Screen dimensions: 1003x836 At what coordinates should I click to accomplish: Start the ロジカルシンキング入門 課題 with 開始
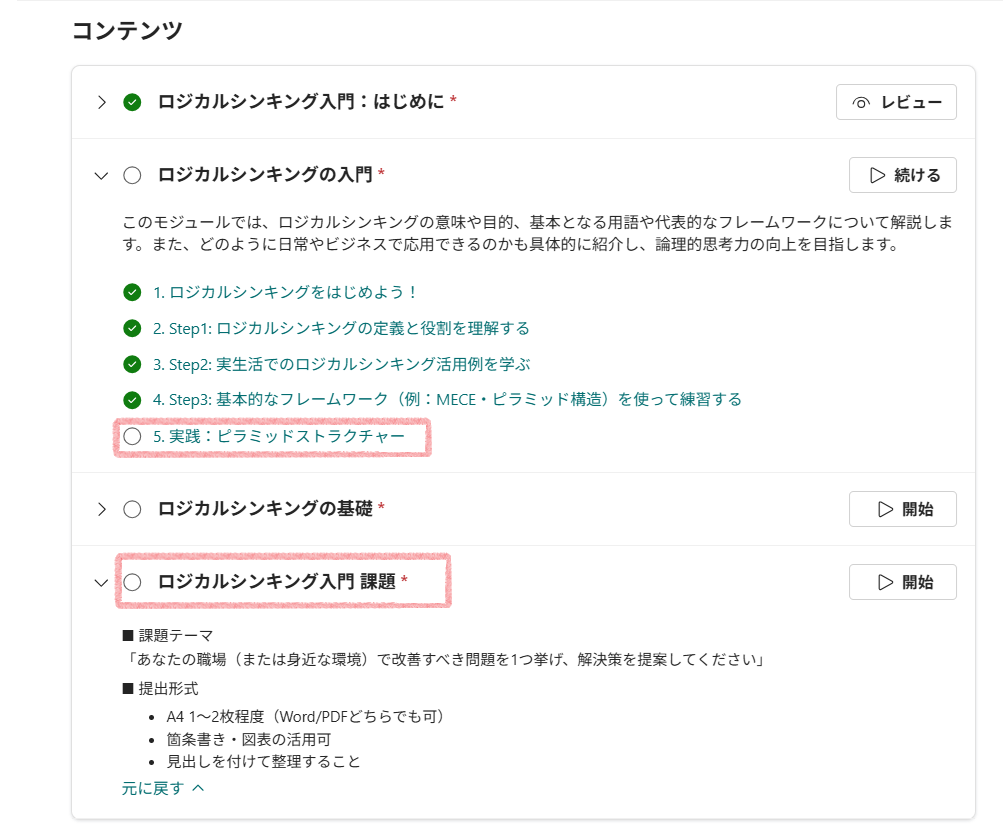(903, 582)
